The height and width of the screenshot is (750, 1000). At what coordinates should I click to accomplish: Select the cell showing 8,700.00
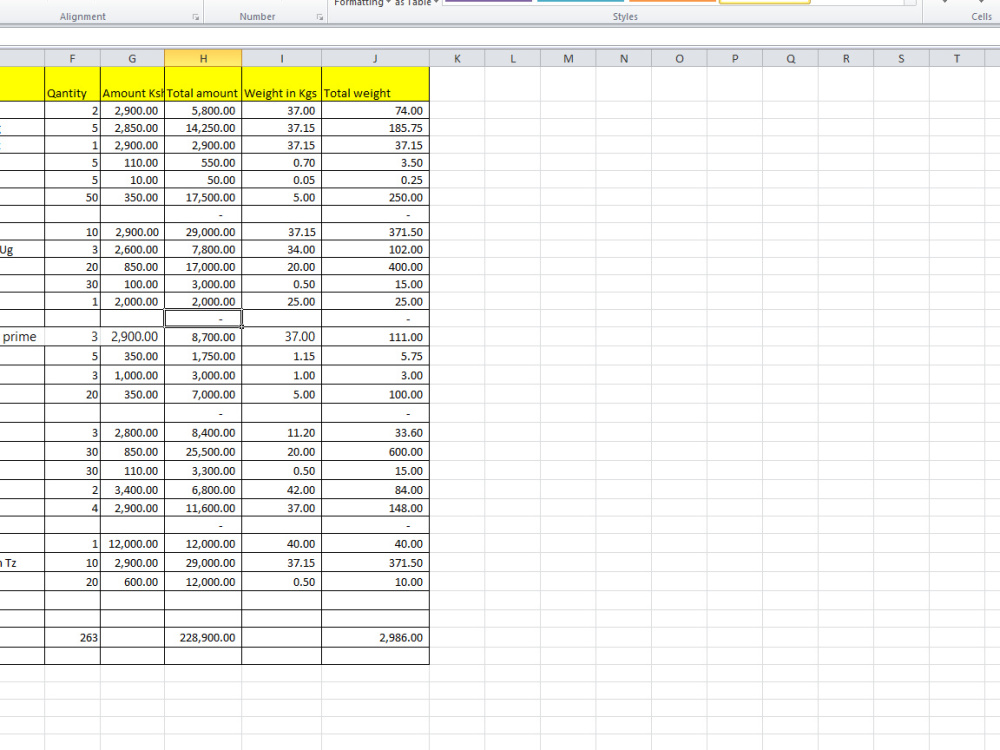[x=203, y=337]
